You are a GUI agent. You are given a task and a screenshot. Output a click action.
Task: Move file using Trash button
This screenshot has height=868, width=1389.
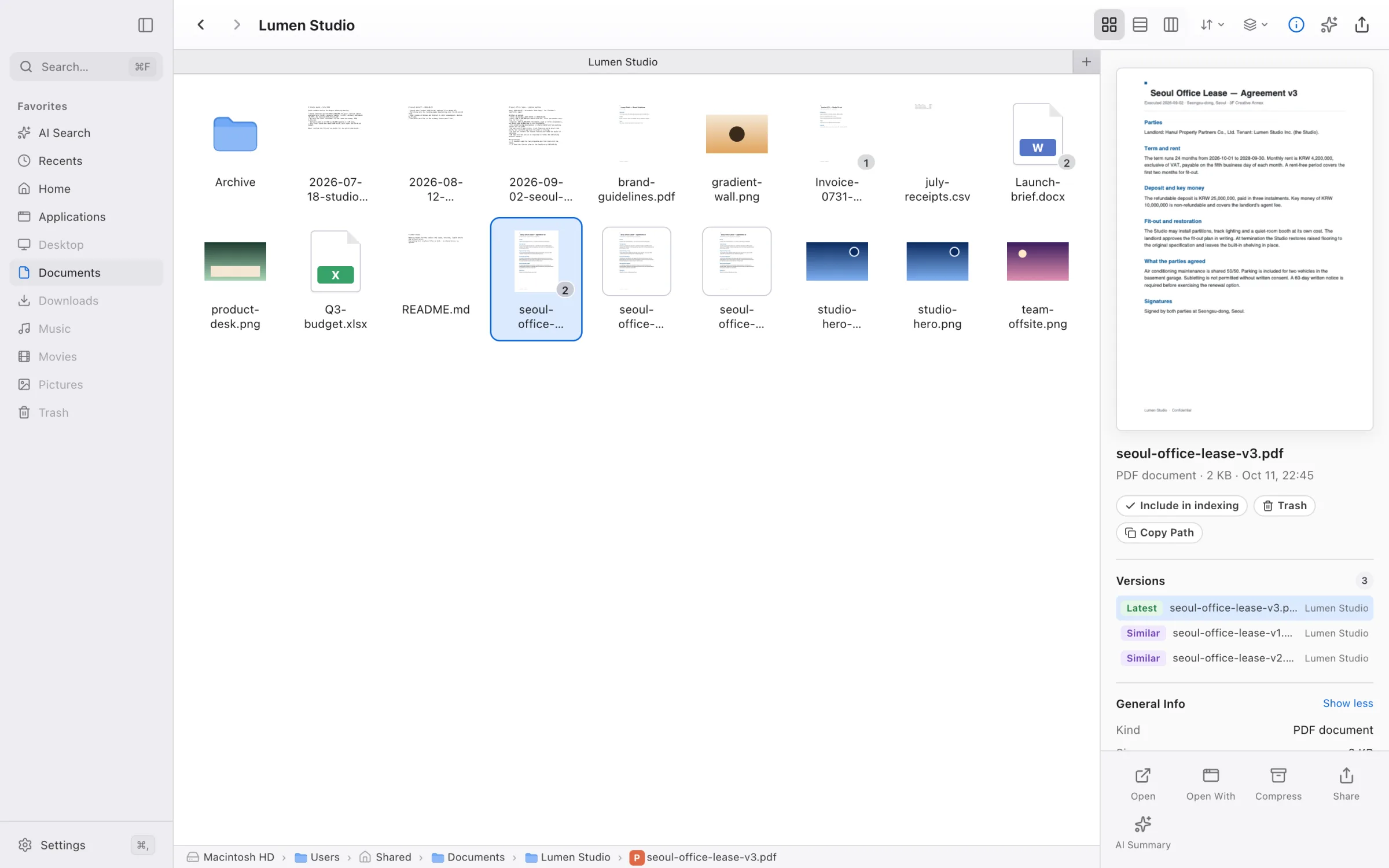pos(1284,506)
